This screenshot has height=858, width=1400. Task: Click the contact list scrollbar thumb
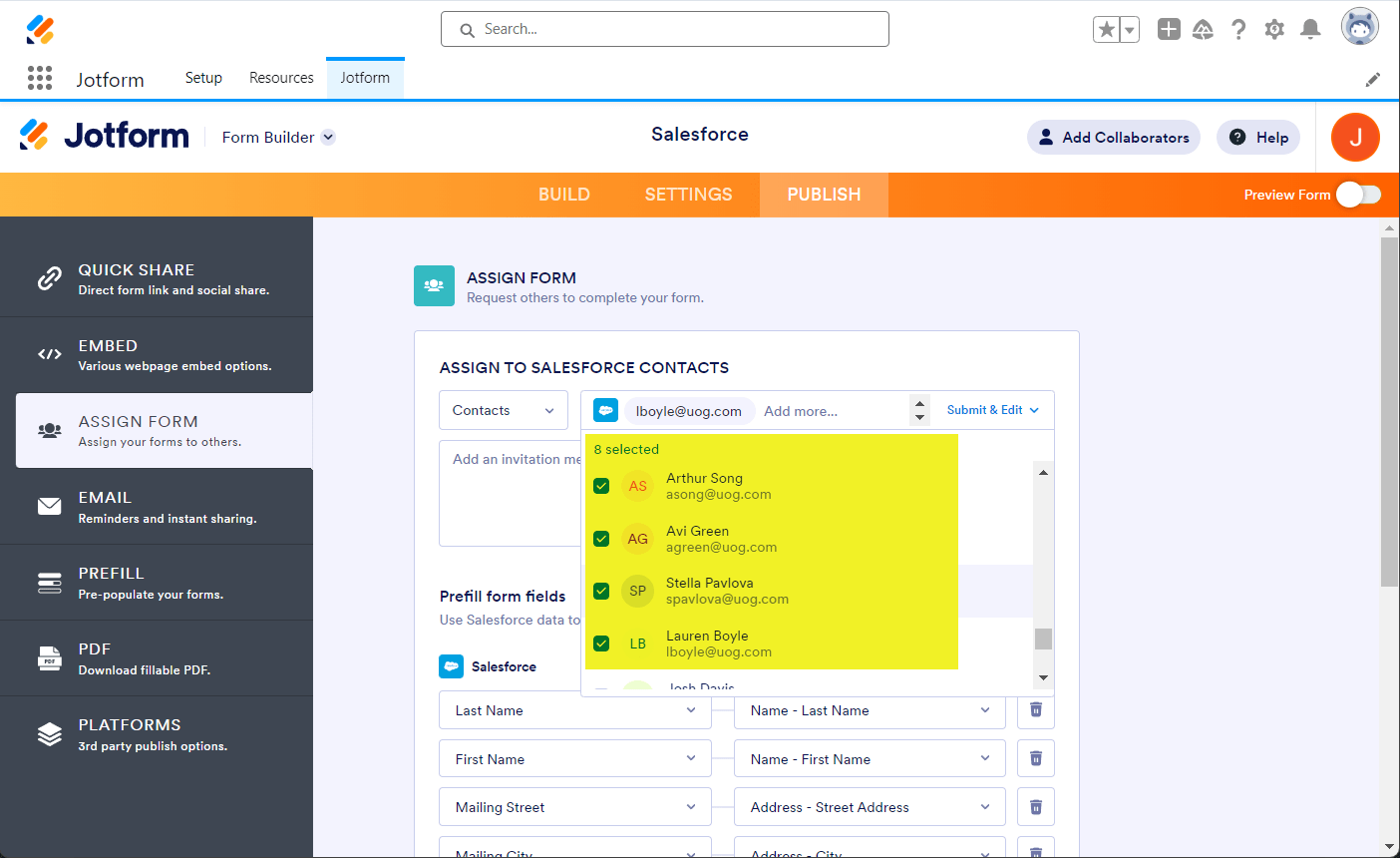click(x=1043, y=639)
